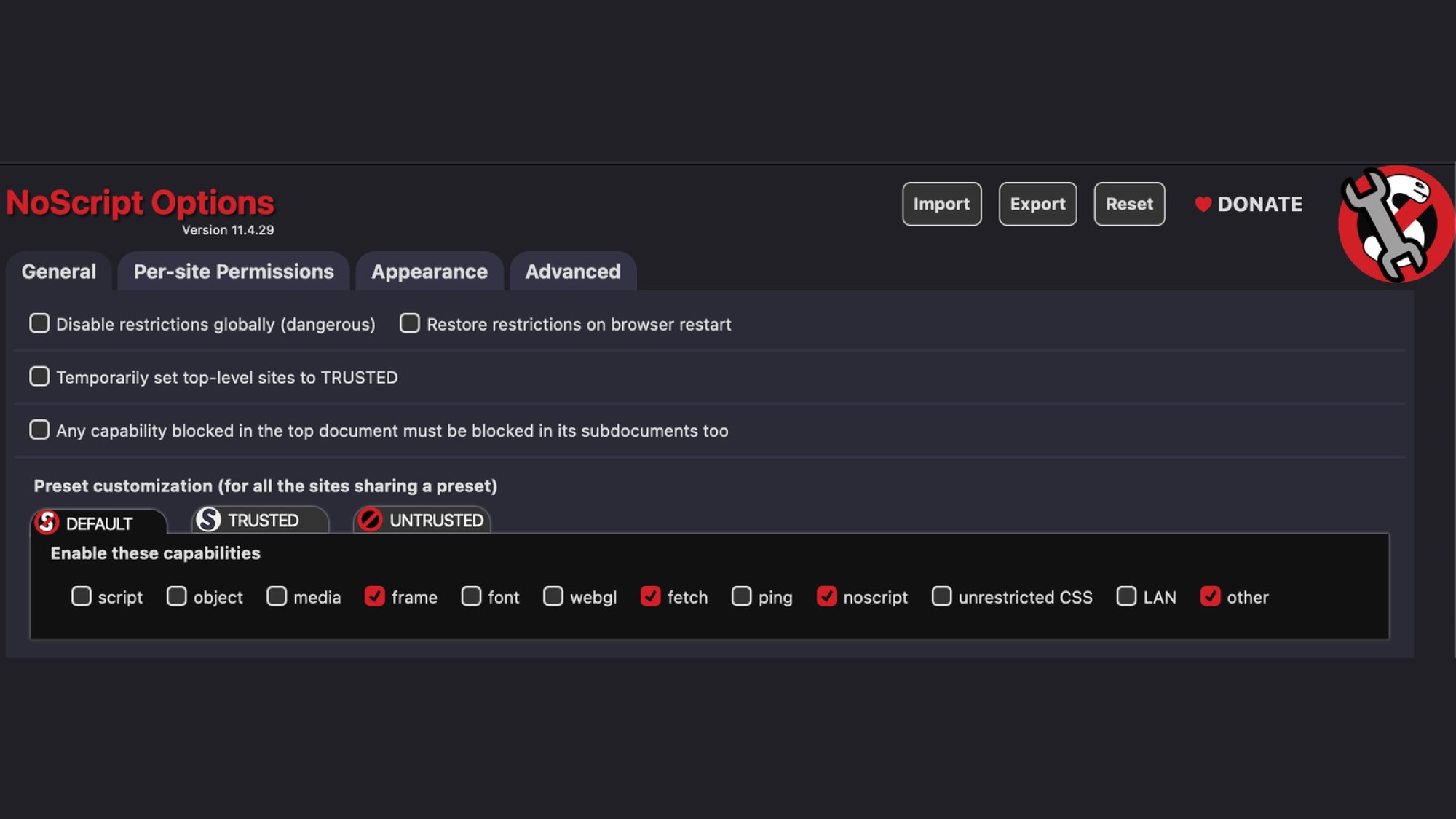Select the UNTRUSTED preset tab
Viewport: 1456px width, 819px height.
(422, 520)
